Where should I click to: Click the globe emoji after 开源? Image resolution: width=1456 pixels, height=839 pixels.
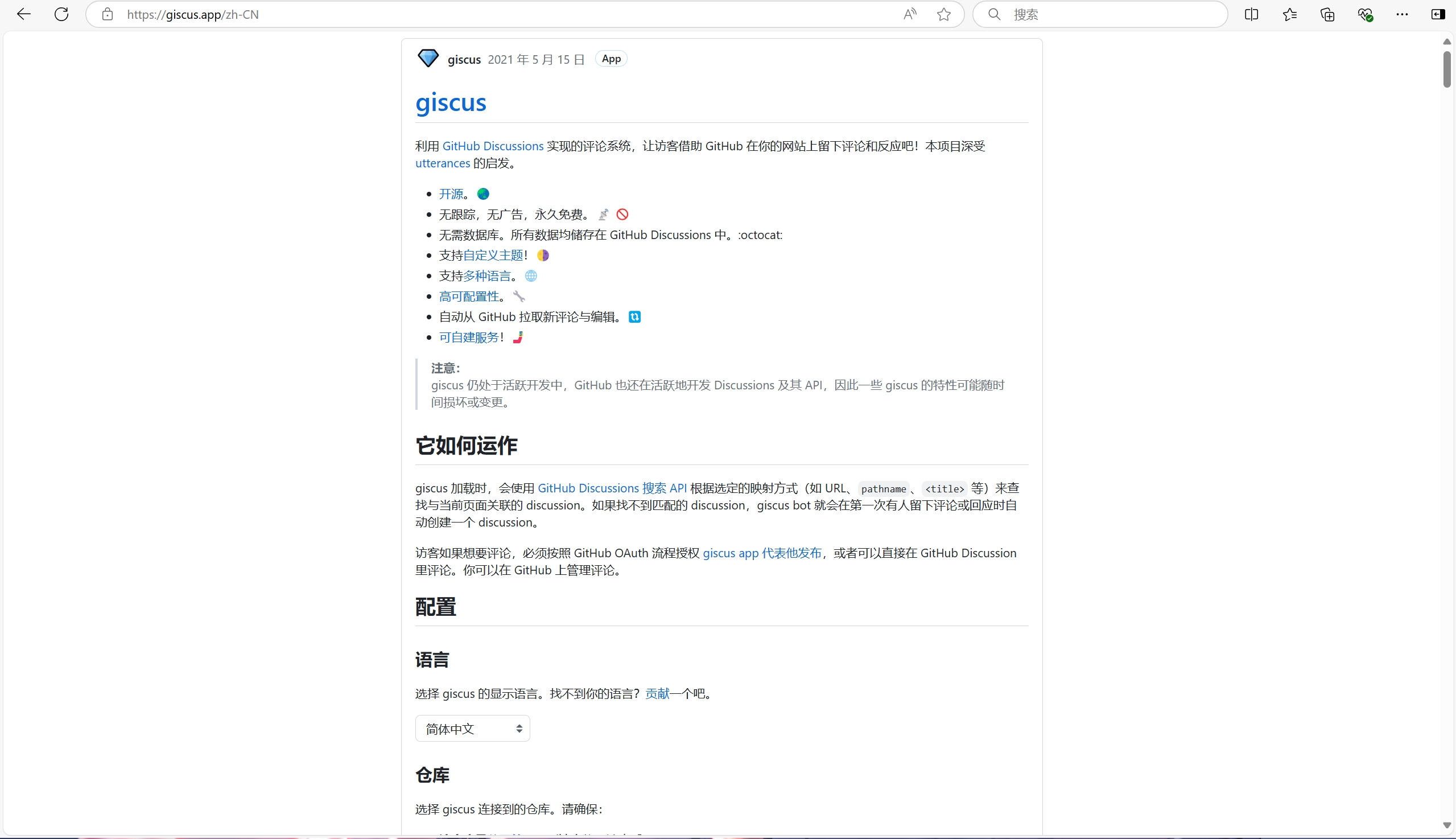pyautogui.click(x=483, y=194)
